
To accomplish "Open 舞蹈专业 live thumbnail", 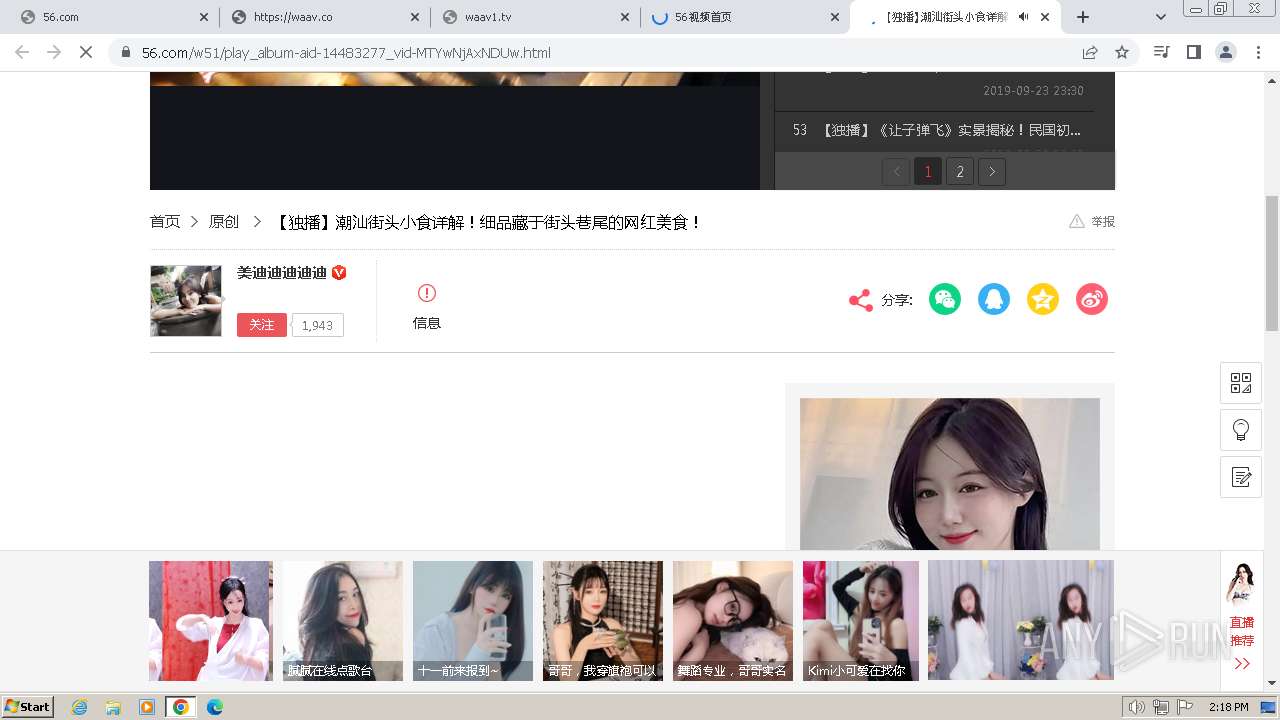I will click(x=733, y=621).
